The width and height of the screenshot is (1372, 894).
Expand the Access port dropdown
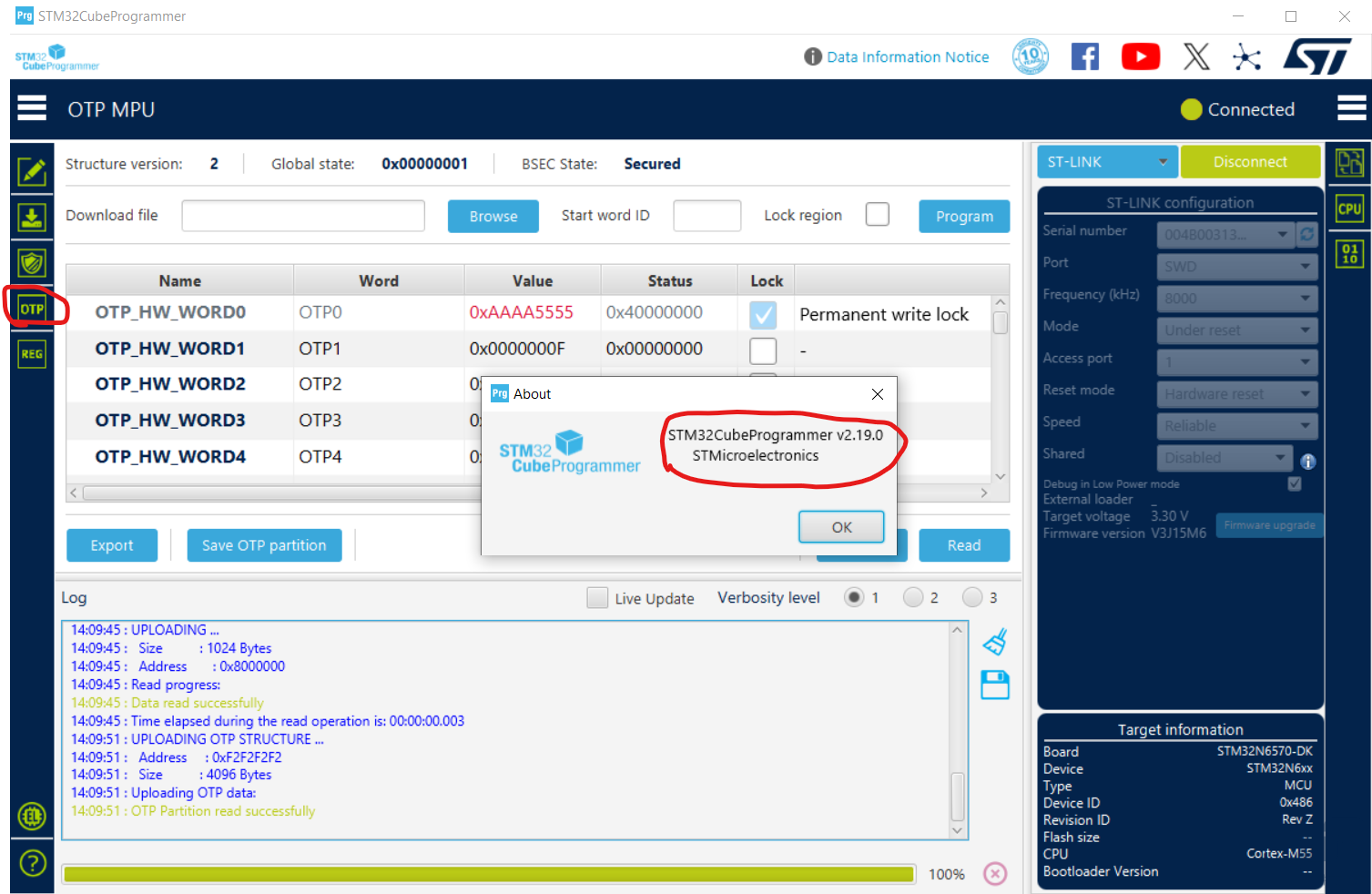pos(1237,362)
